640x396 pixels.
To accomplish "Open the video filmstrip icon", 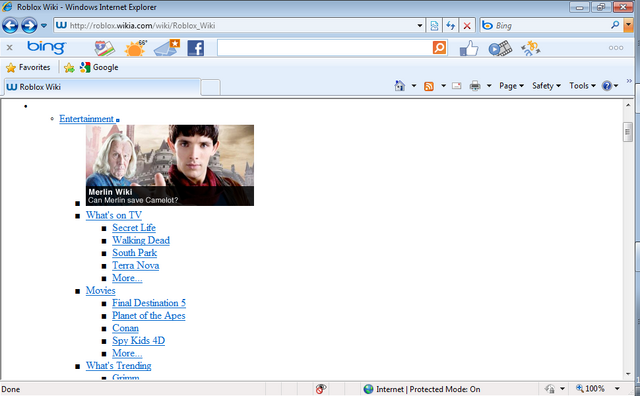I will tap(500, 48).
